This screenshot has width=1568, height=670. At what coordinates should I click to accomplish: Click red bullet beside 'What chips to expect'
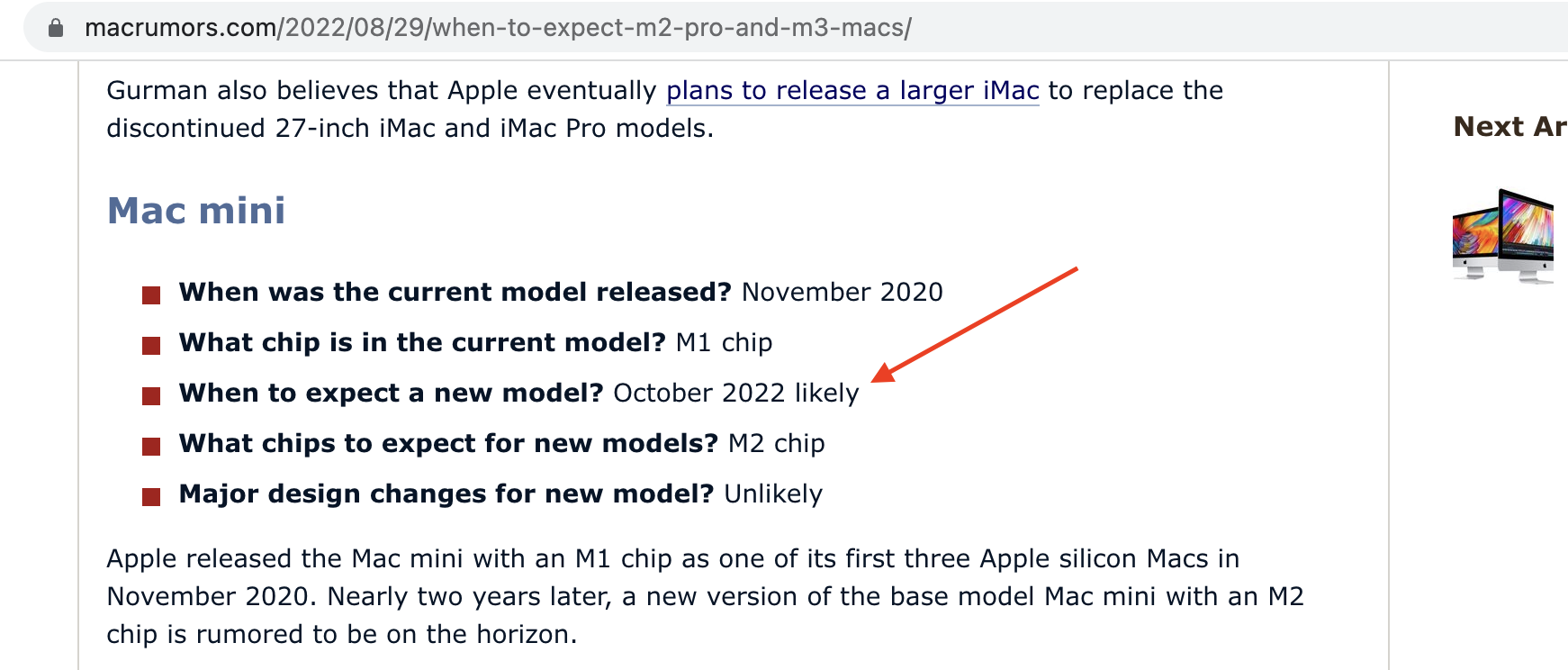pyautogui.click(x=151, y=446)
